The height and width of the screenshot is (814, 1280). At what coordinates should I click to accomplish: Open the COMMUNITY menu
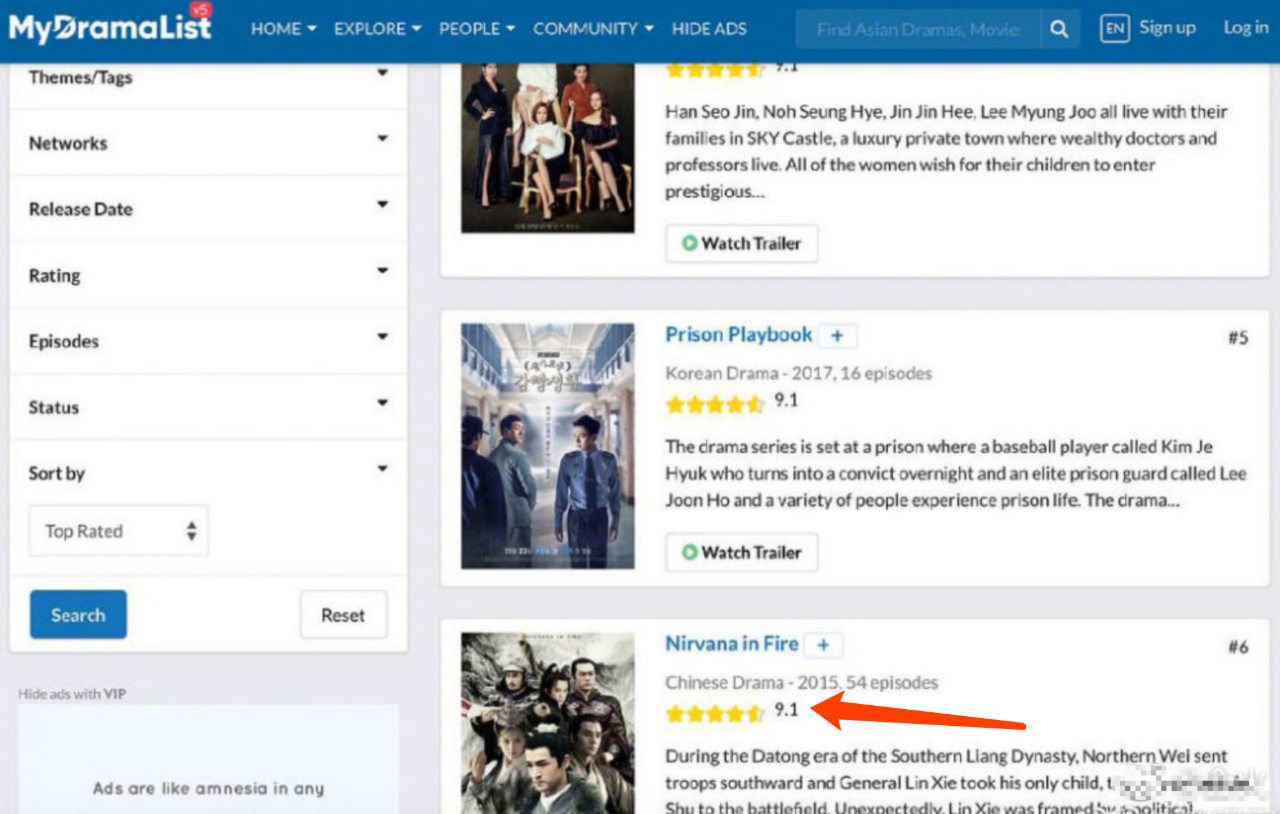[x=593, y=29]
